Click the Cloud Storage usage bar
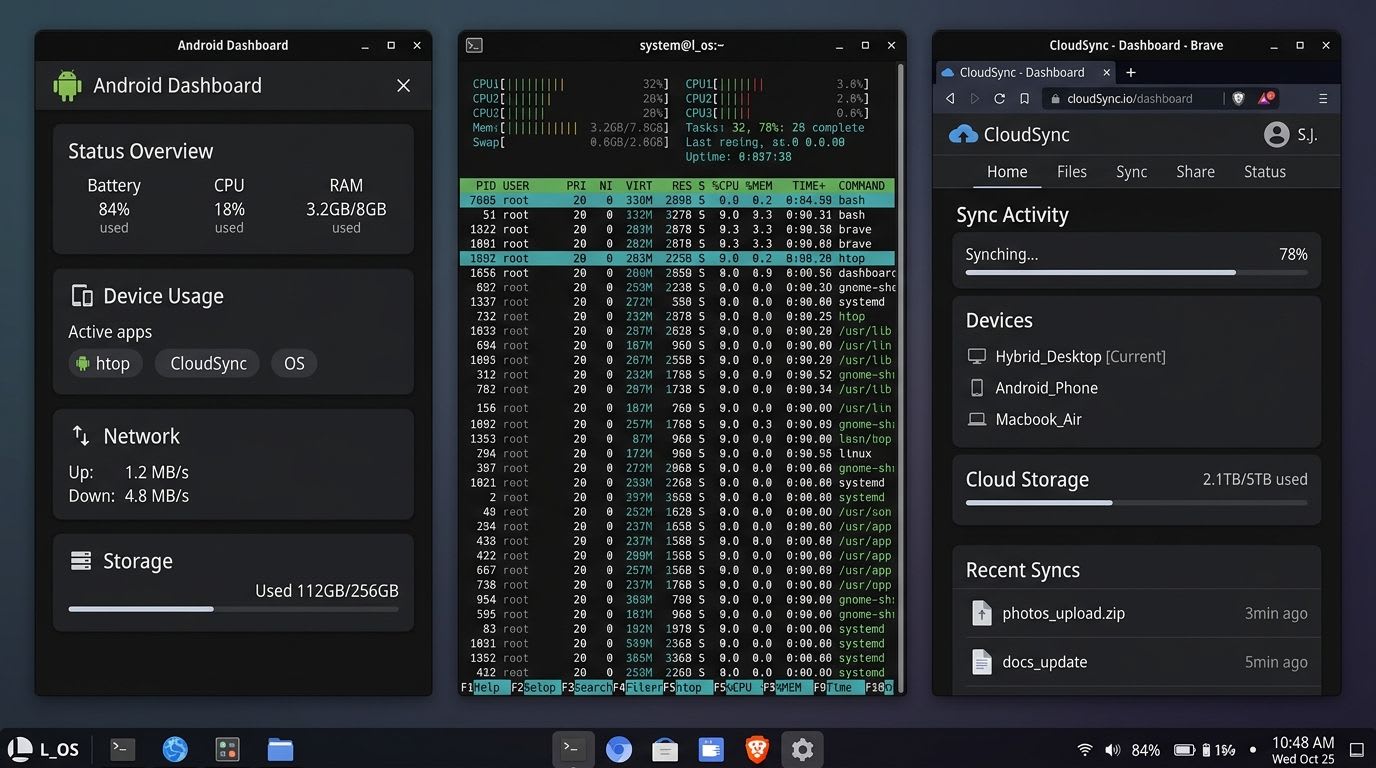 click(x=1136, y=502)
